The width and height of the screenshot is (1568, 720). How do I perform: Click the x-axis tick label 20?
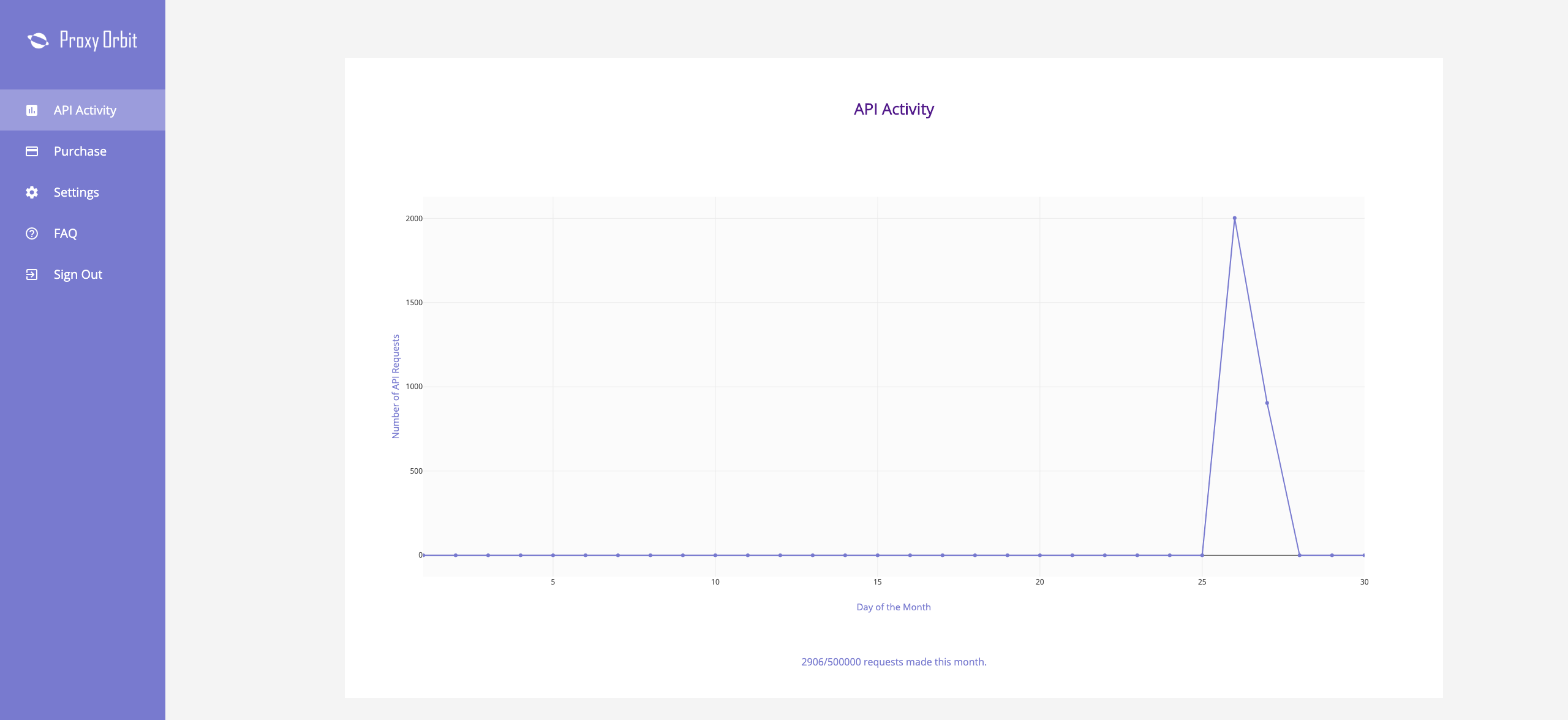[1040, 582]
